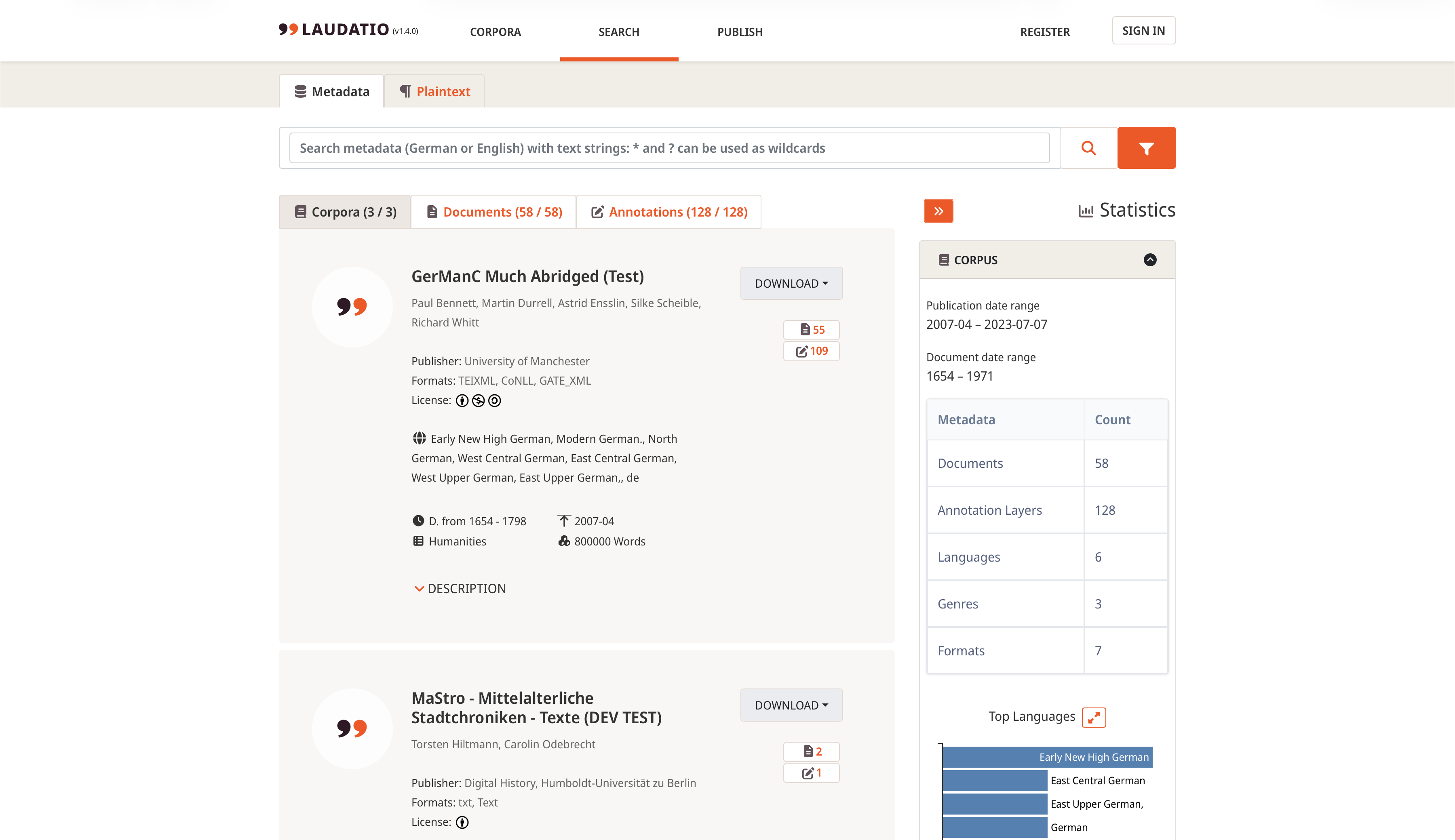Collapse the CORPUS panel chevron
Screen dimensions: 1455x840
click(1150, 260)
